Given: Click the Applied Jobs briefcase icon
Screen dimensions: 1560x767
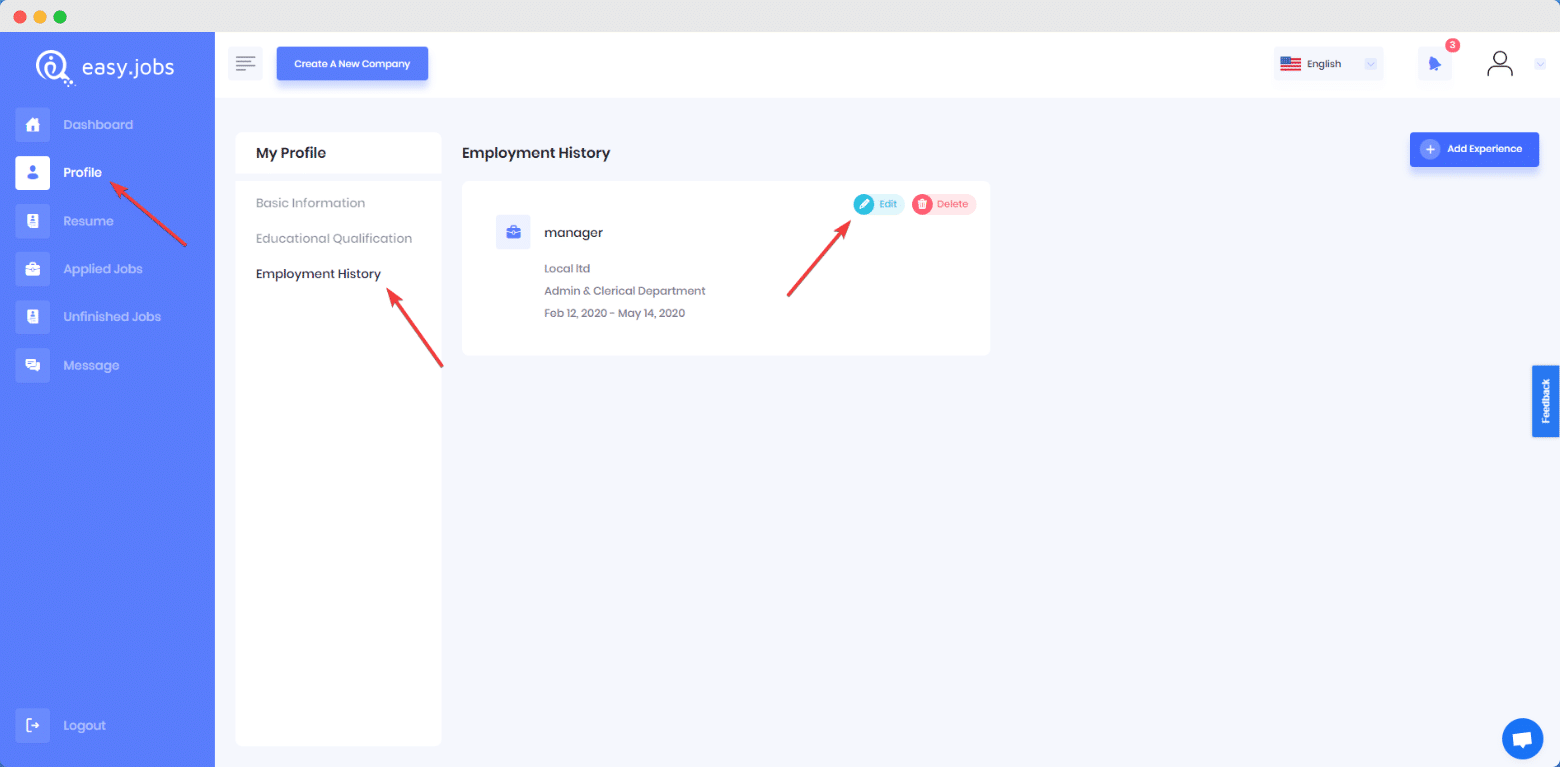Looking at the screenshot, I should (x=33, y=269).
